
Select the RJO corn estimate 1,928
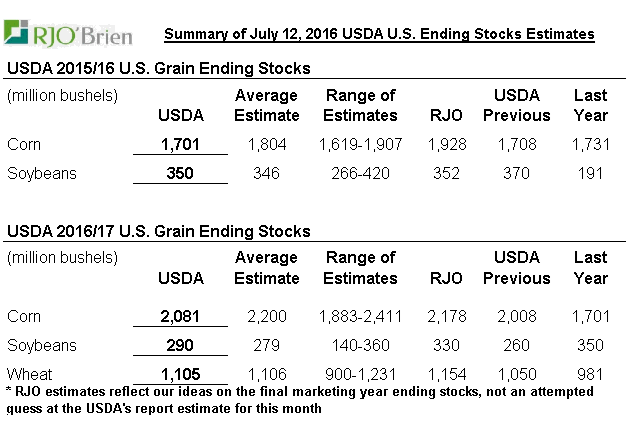tap(447, 144)
